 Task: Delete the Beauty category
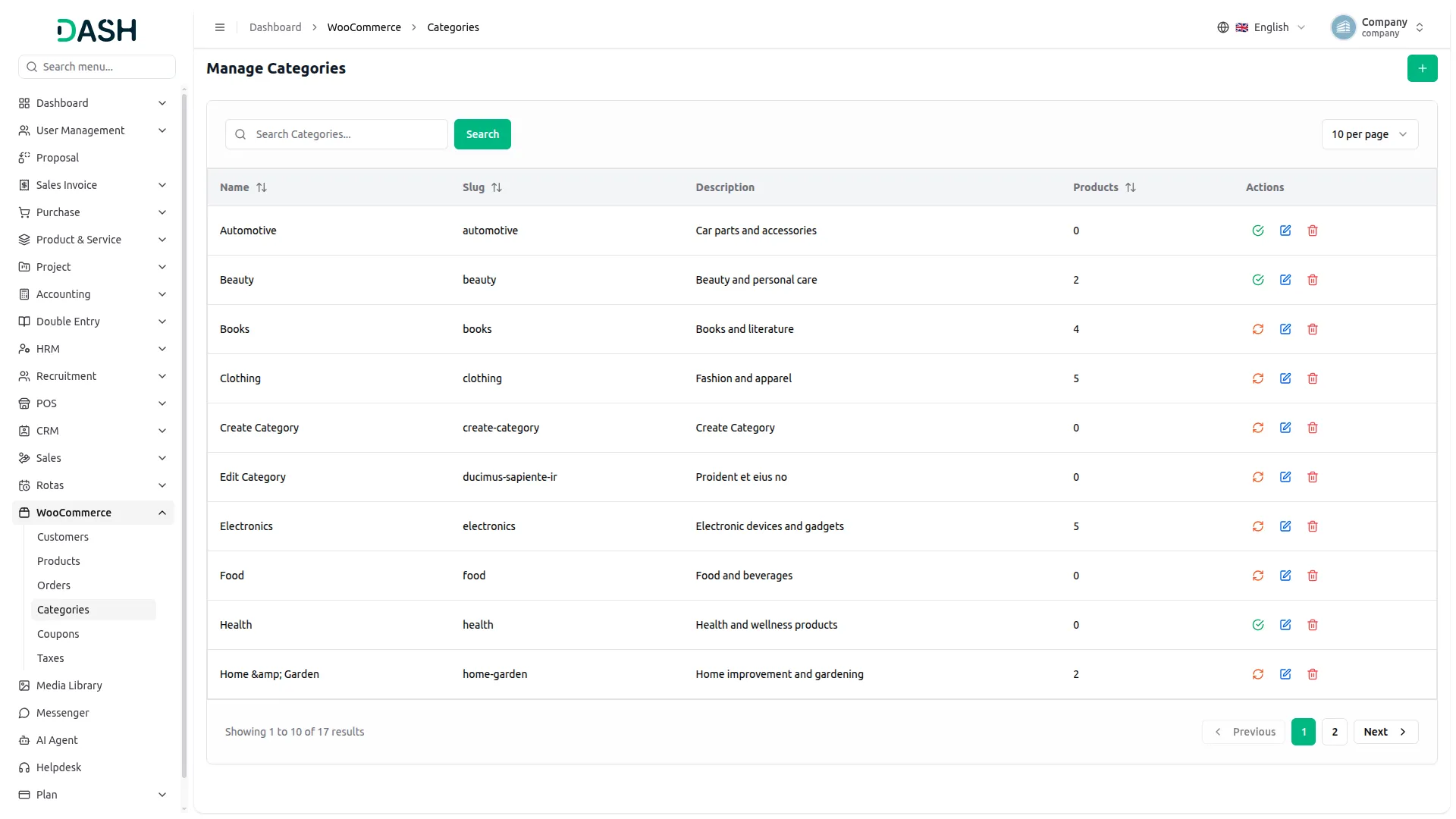[x=1313, y=280]
